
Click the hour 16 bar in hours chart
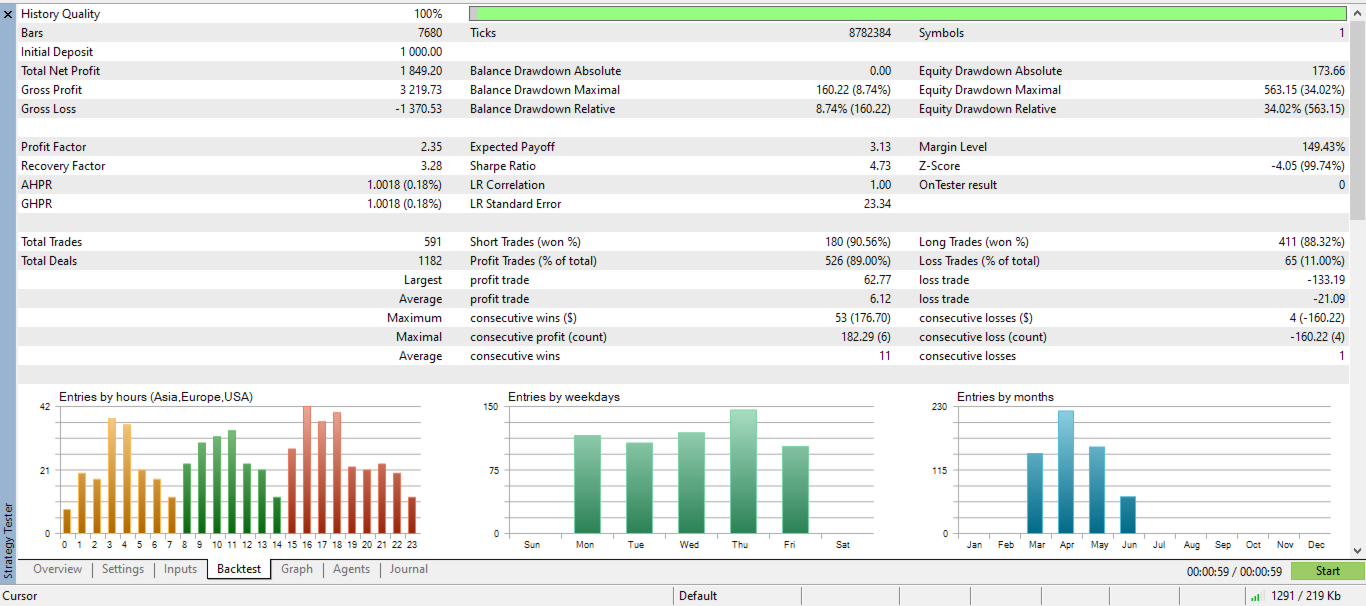(x=307, y=470)
